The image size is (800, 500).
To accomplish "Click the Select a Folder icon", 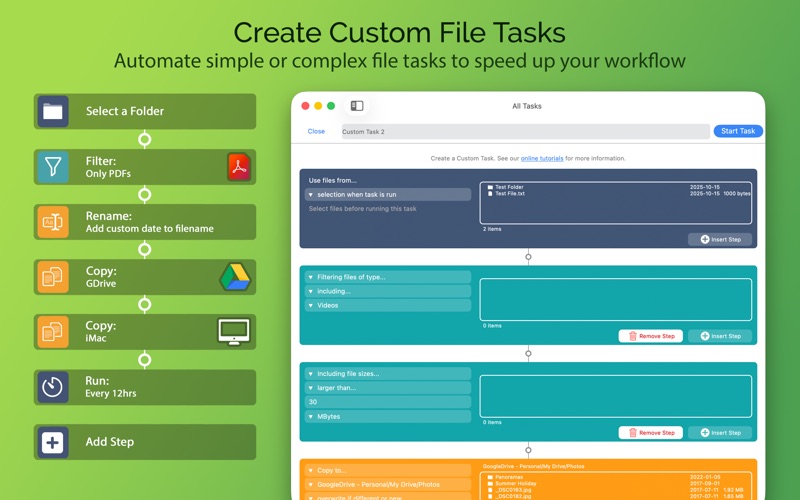I will pos(53,111).
